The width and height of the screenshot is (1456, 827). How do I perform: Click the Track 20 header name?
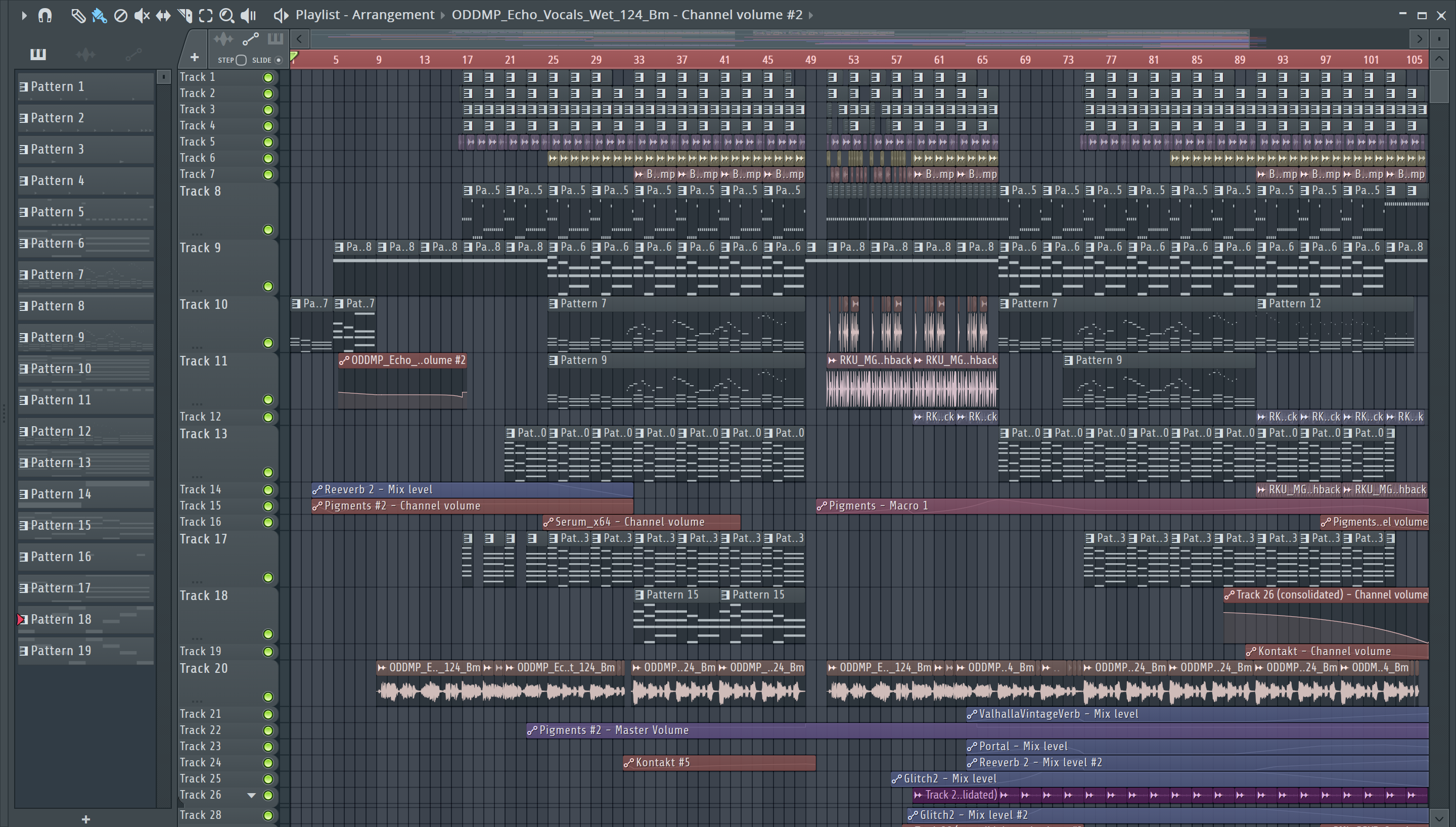point(204,669)
